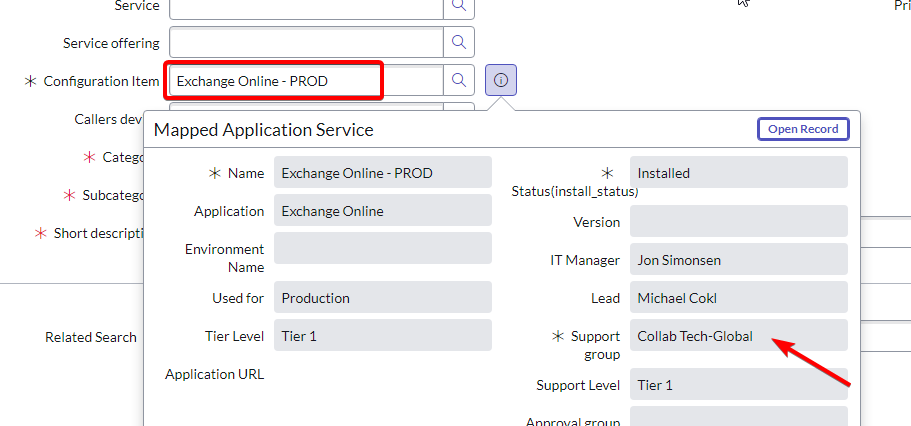Click the Mapped Application Service popup title

tap(263, 130)
